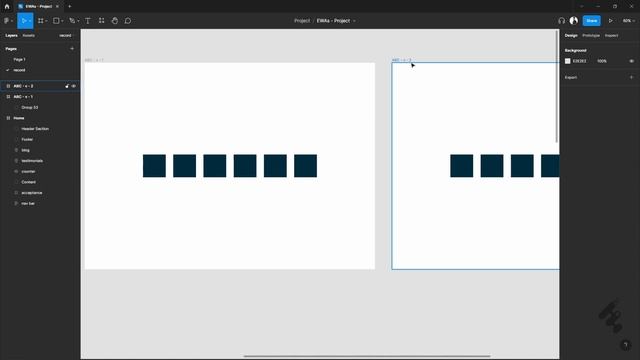The image size is (640, 360).
Task: Open shape tools dropdown arrow
Action: 62,21
